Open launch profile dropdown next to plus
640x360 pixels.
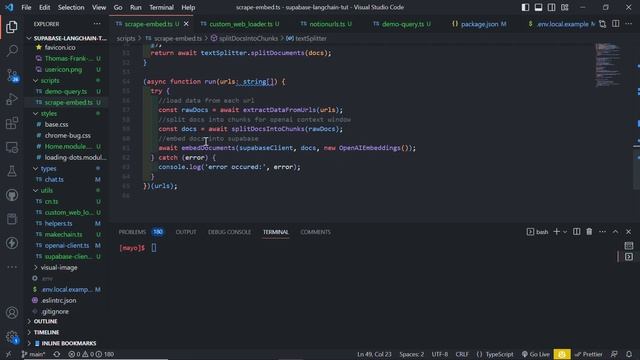pos(565,232)
